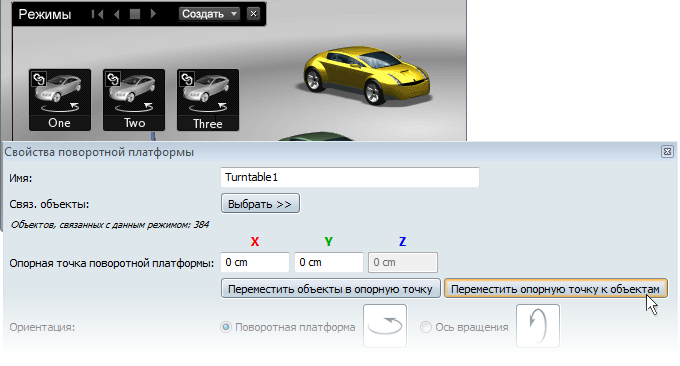The image size is (680, 366).
Task: Click Переместить объекты в опорную точку
Action: [330, 289]
